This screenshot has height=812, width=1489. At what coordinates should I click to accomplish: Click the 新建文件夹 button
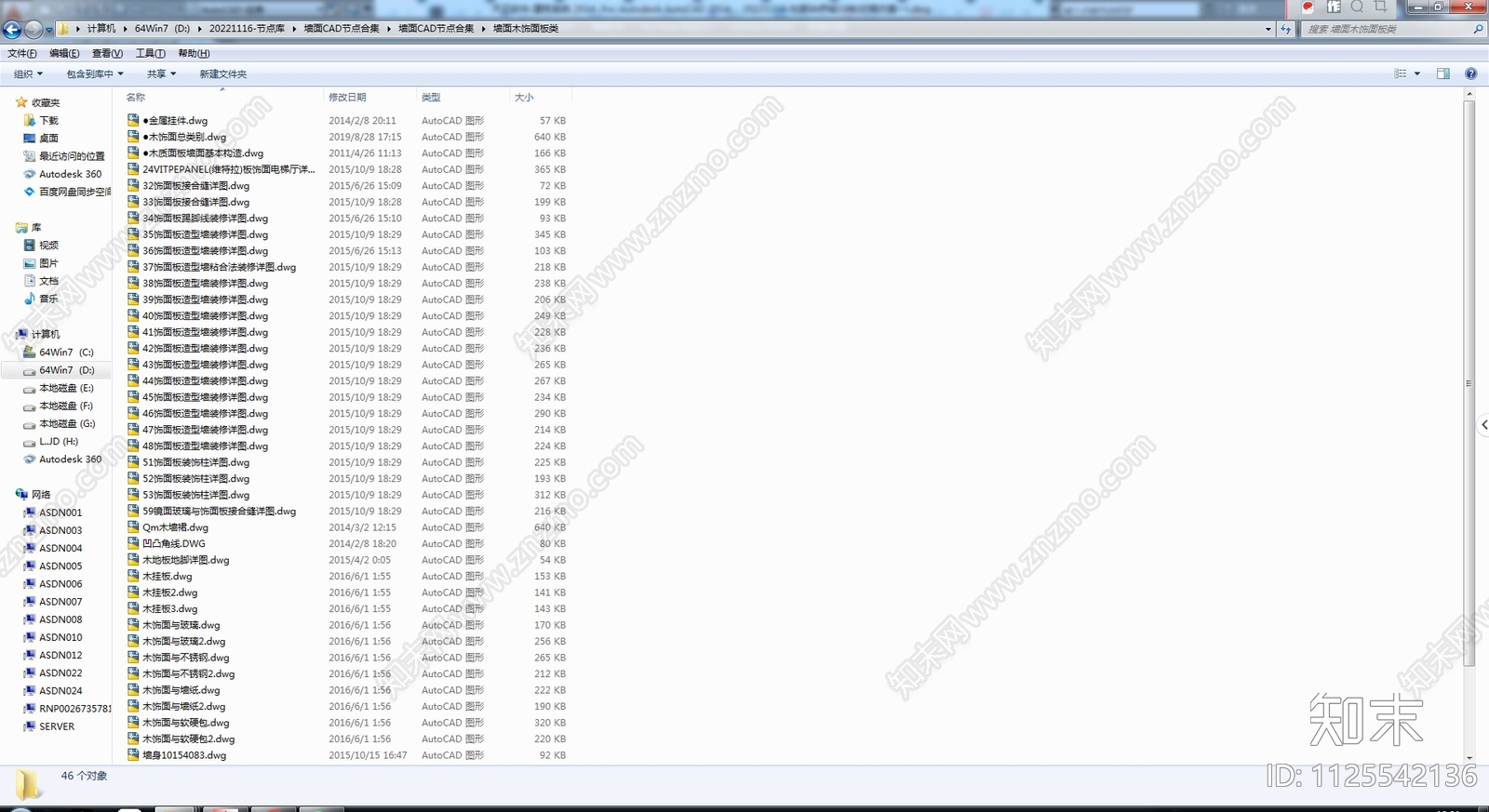[x=223, y=73]
